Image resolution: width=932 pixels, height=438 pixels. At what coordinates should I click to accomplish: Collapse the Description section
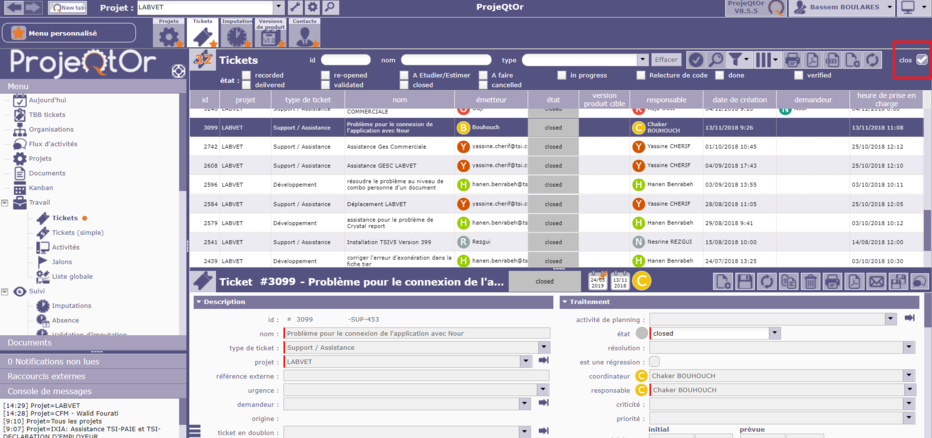click(199, 302)
